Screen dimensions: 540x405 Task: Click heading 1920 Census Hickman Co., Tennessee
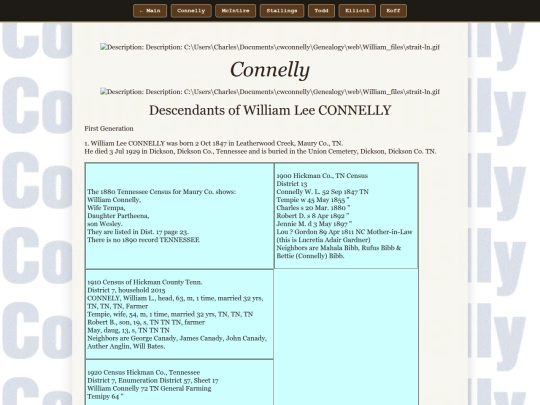click(x=144, y=373)
